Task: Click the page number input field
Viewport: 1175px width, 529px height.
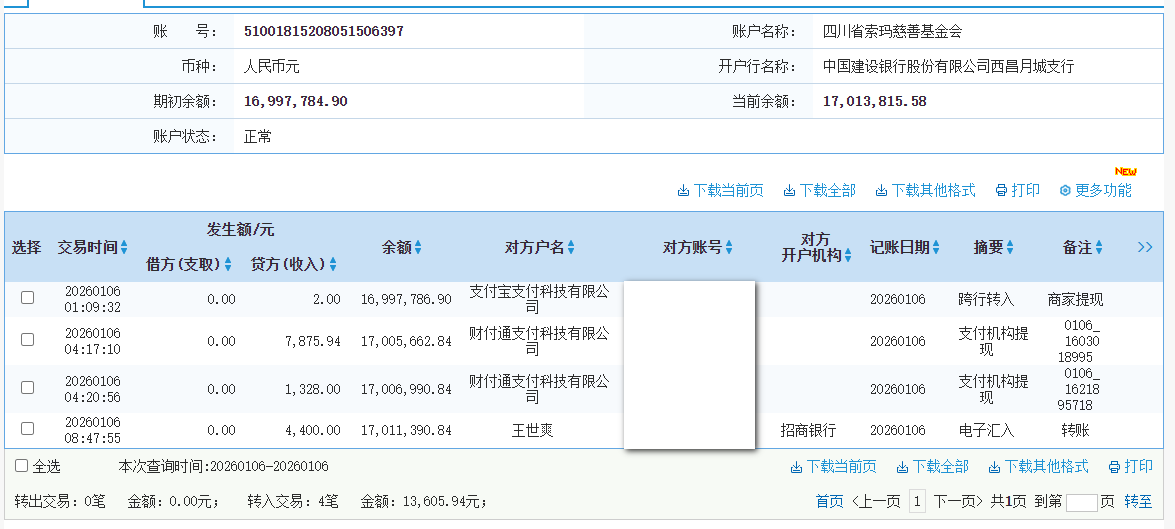Action: tap(1081, 502)
